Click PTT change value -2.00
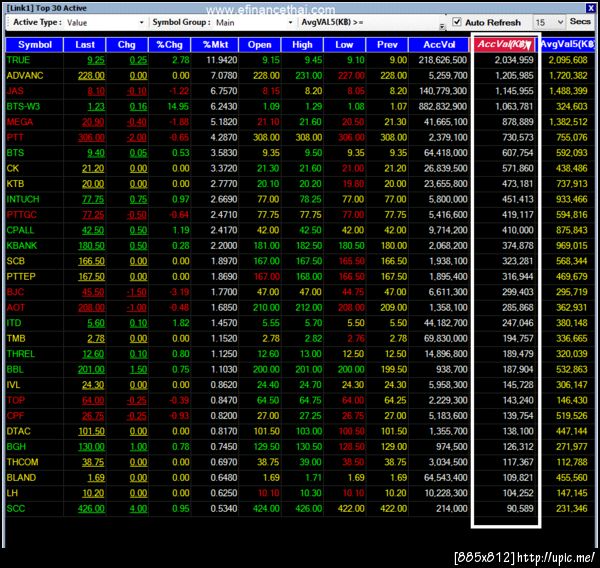Image resolution: width=600 pixels, height=568 pixels. 137,137
